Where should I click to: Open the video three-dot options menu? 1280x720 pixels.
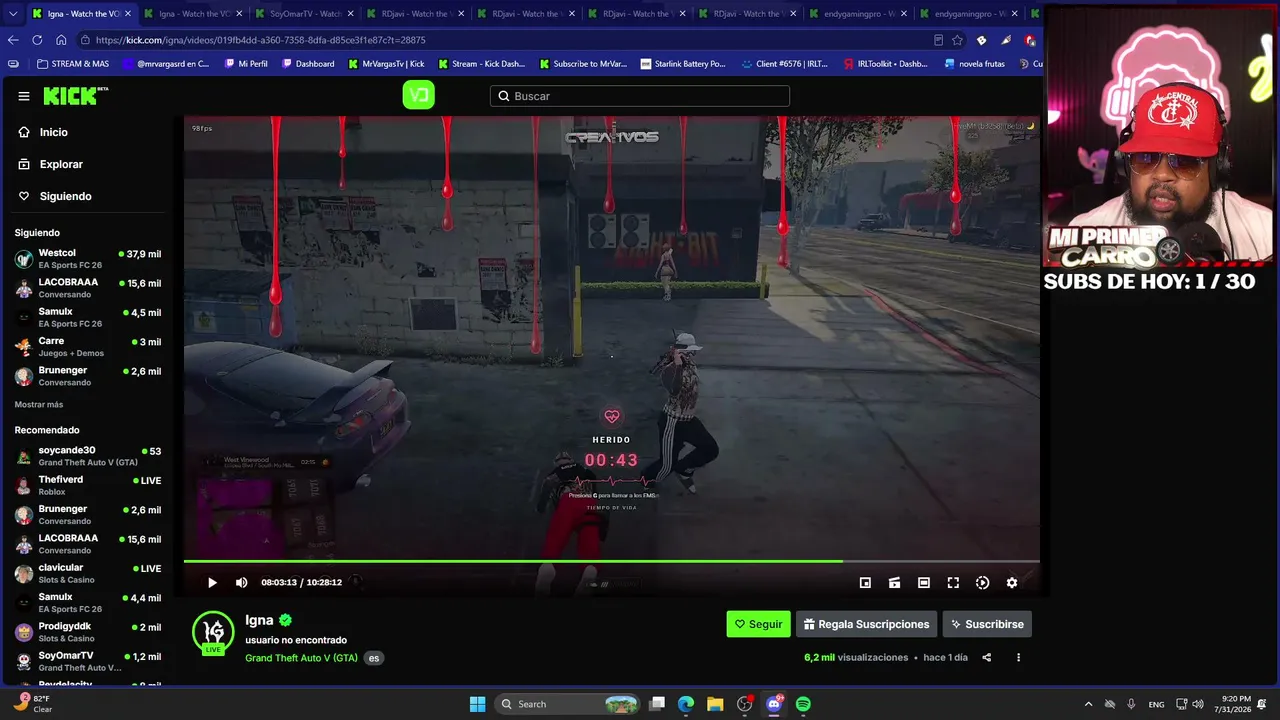[x=1018, y=657]
